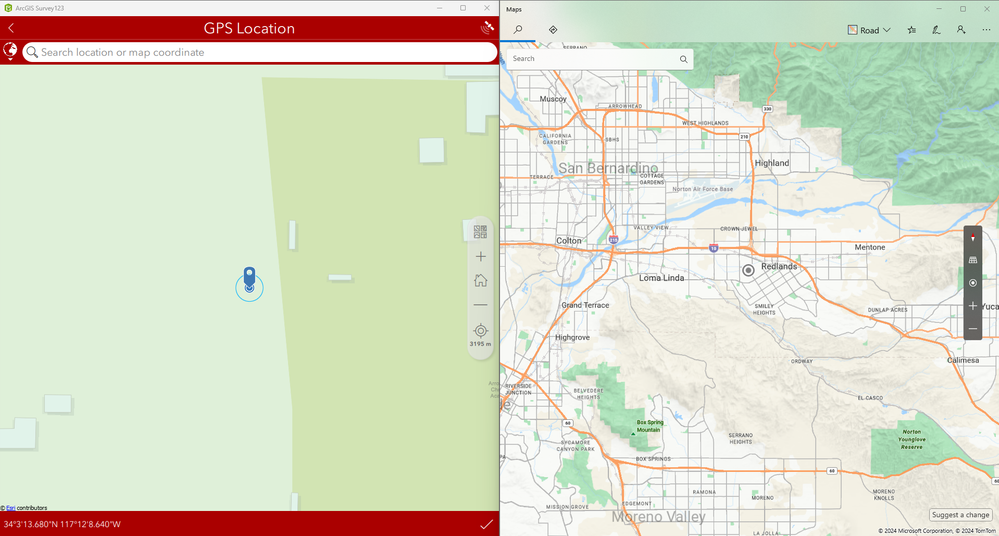Open the basemap gallery grid icon in Survey123
Viewport: 999px width, 536px height.
480,231
